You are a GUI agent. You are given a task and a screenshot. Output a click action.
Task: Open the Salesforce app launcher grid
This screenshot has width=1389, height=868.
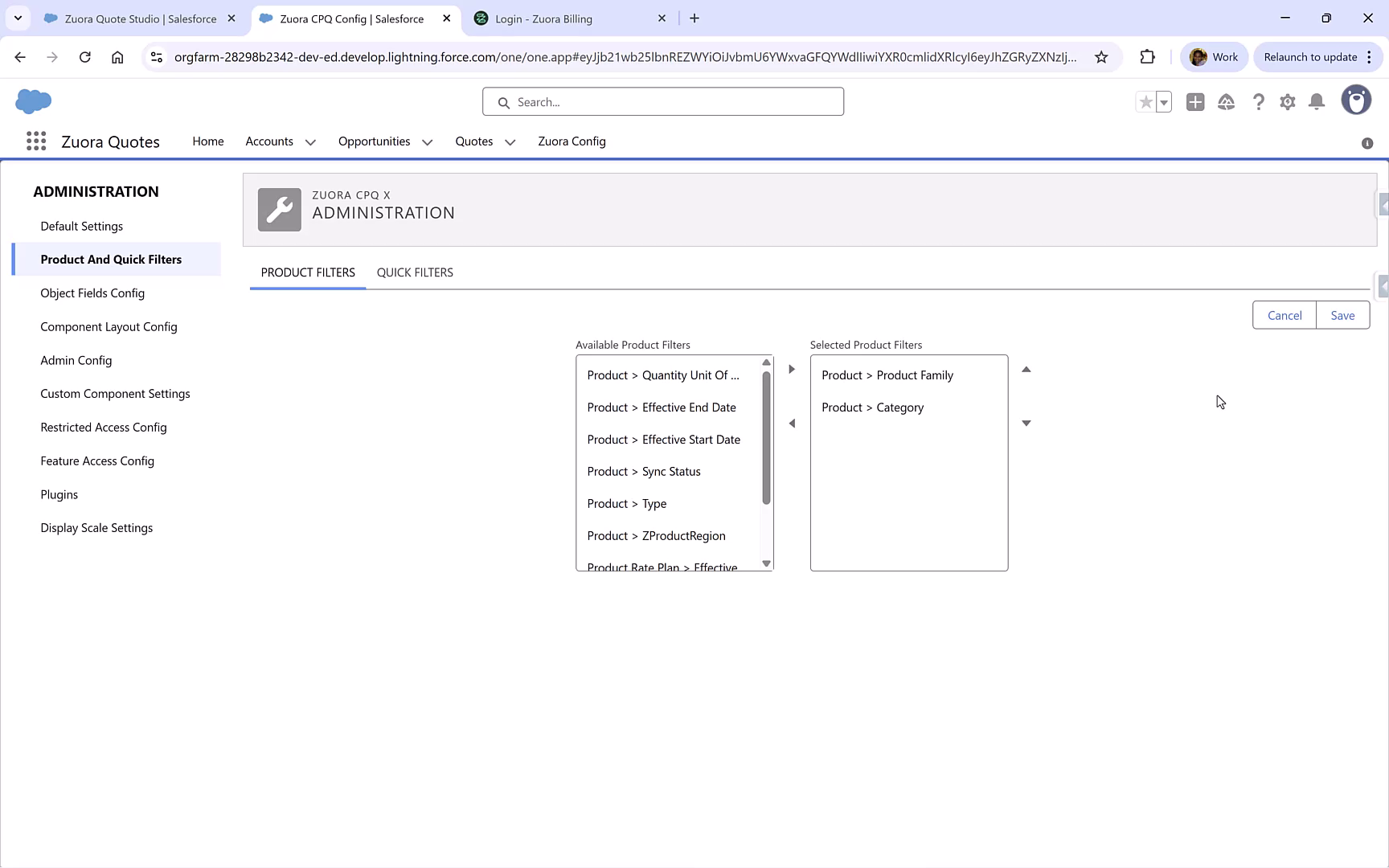[x=35, y=141]
